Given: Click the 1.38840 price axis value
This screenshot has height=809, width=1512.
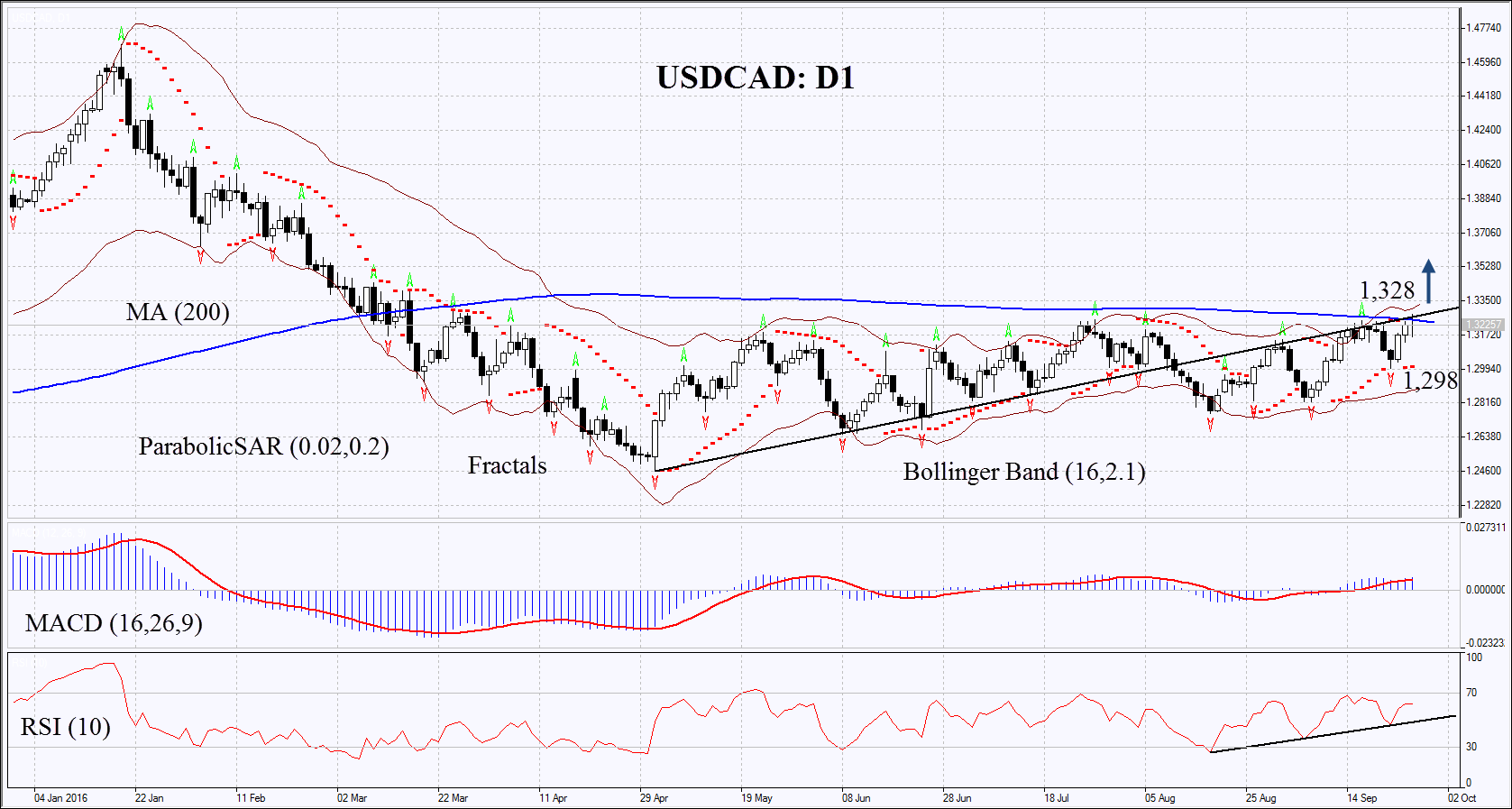Looking at the screenshot, I should pyautogui.click(x=1484, y=198).
